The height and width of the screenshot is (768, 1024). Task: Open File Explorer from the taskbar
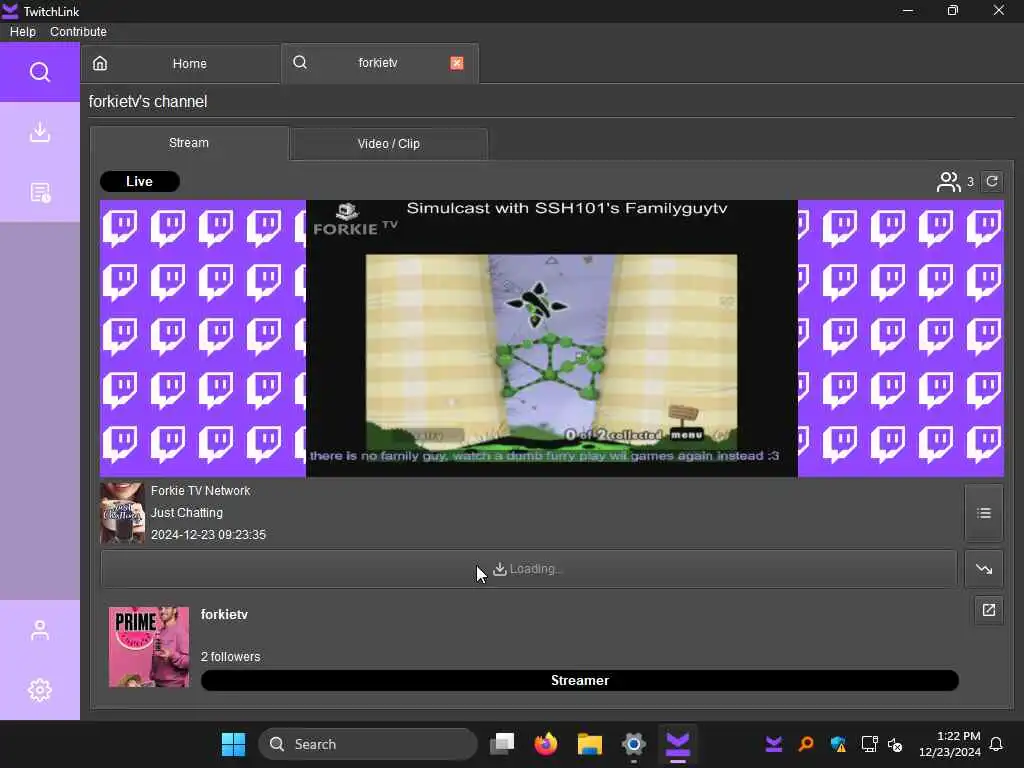590,744
